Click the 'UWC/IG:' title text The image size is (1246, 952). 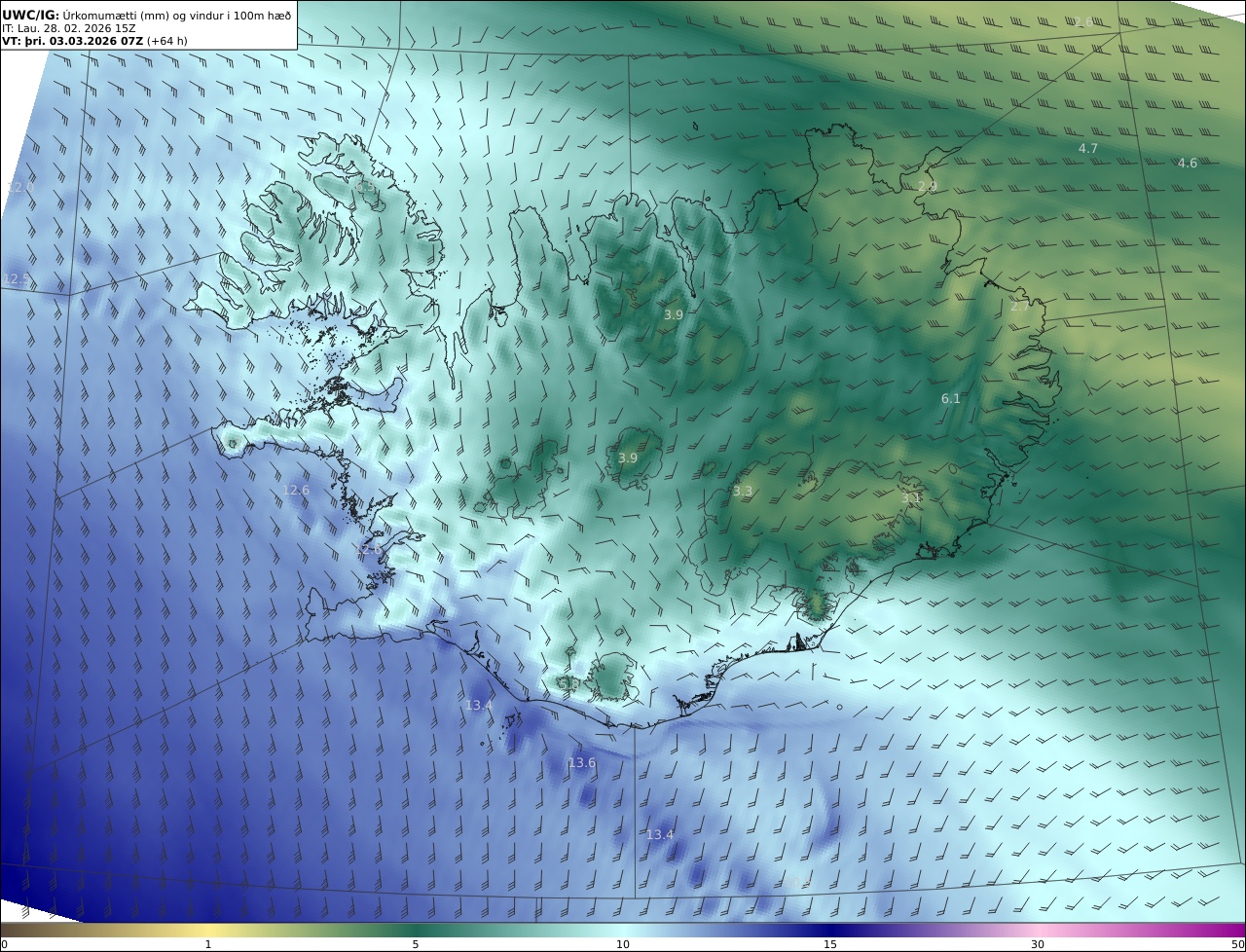click(x=30, y=15)
